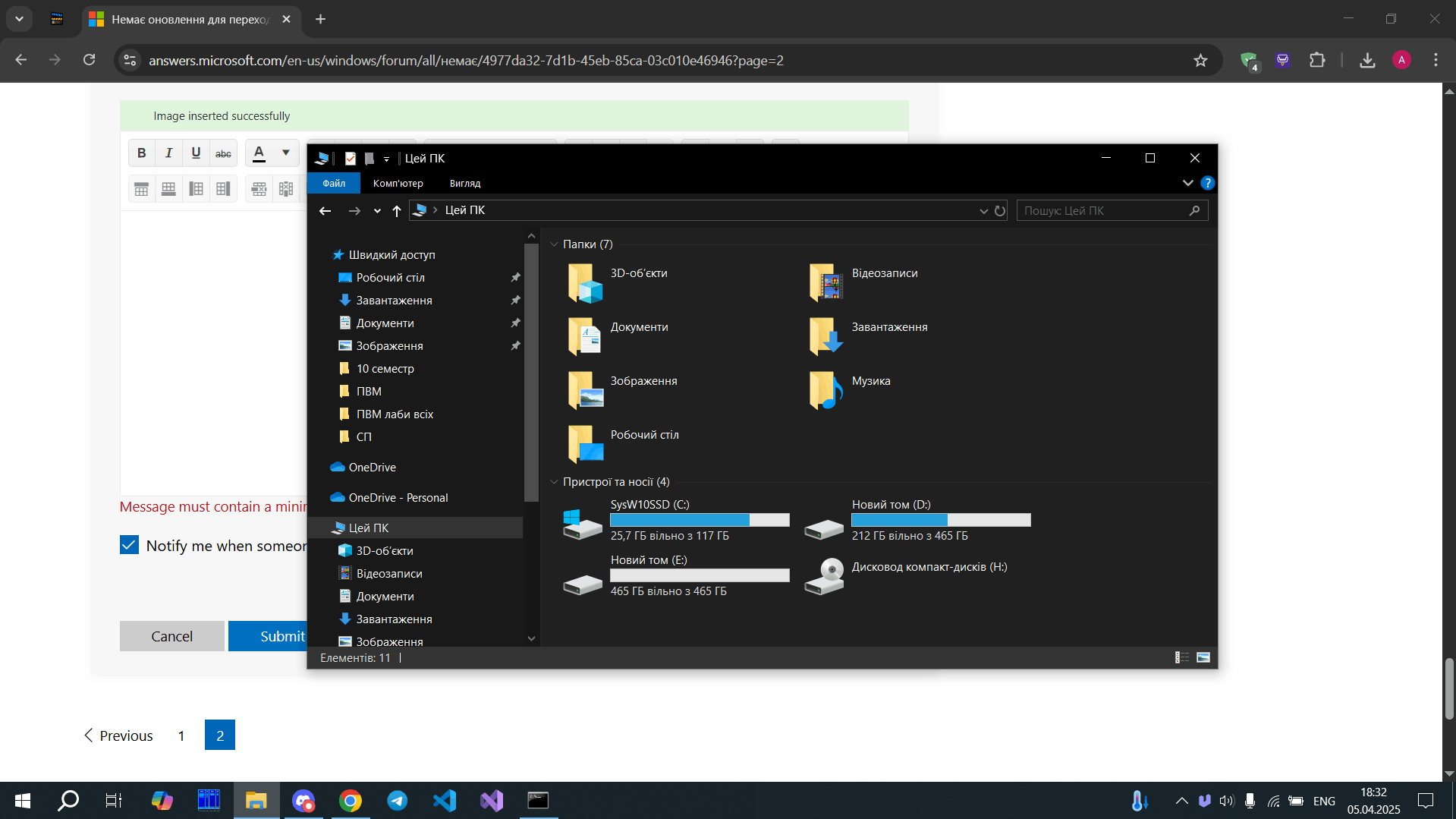
Task: Apply italic formatting in editor
Action: [168, 153]
